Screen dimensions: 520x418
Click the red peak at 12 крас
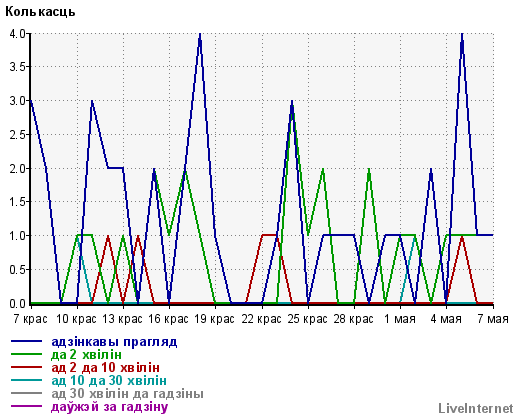click(x=108, y=237)
